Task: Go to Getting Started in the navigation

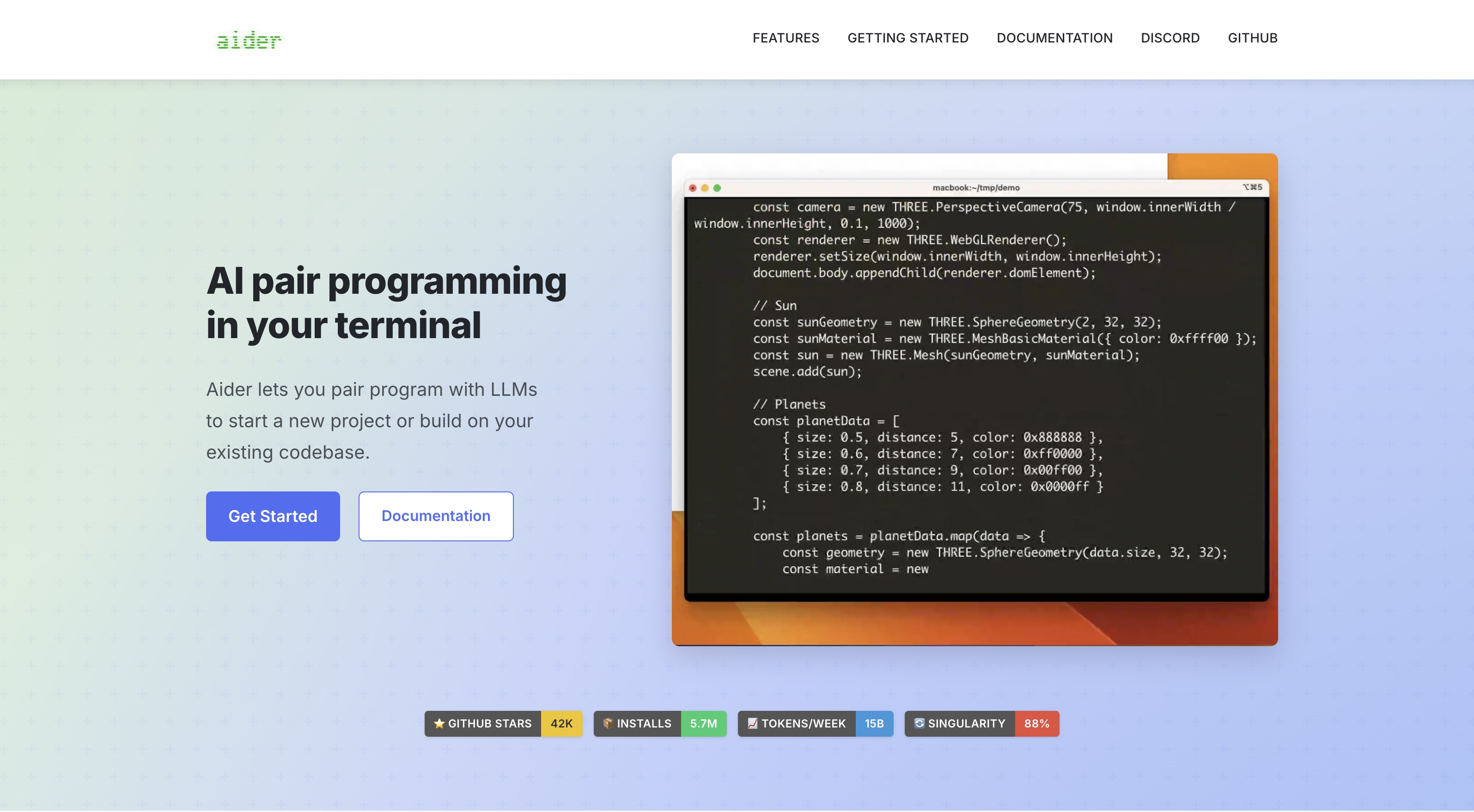Action: tap(908, 38)
